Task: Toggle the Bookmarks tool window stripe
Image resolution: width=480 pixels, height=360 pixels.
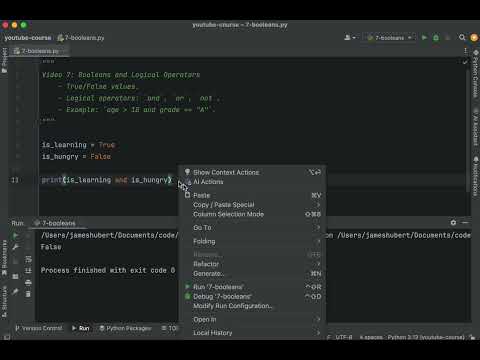Action: point(4,258)
